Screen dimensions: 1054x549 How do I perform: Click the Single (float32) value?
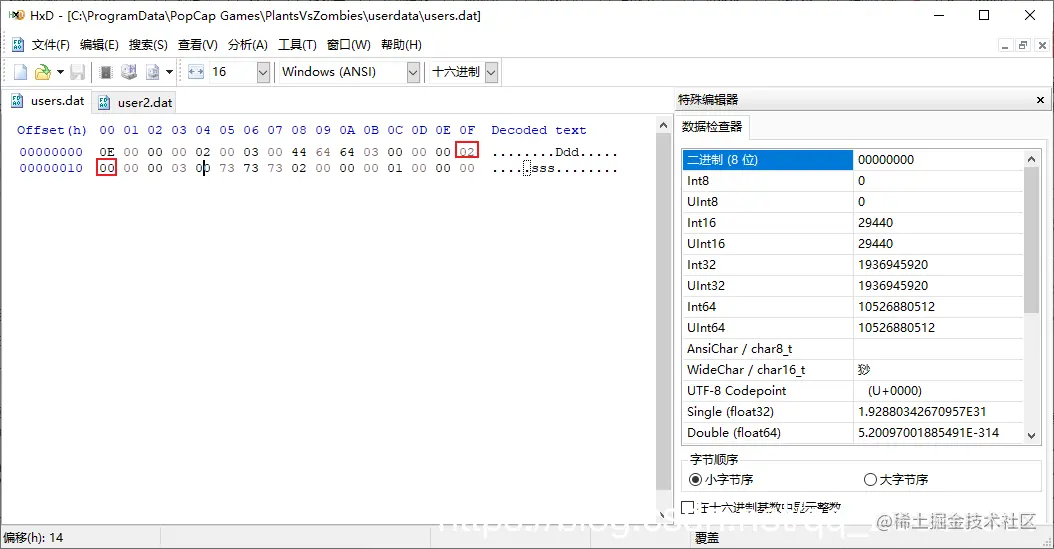pos(924,412)
